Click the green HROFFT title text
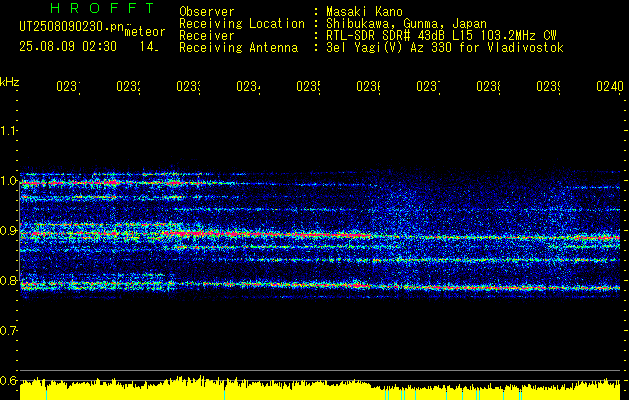Viewport: 629px width, 400px height. pyautogui.click(x=102, y=8)
